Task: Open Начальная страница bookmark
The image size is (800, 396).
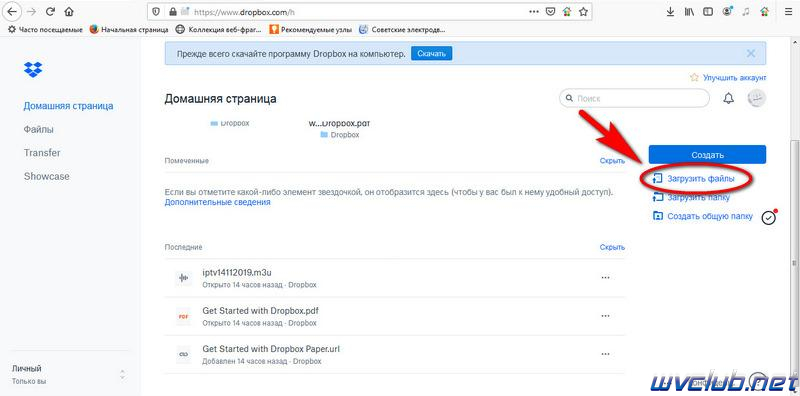Action: click(129, 30)
